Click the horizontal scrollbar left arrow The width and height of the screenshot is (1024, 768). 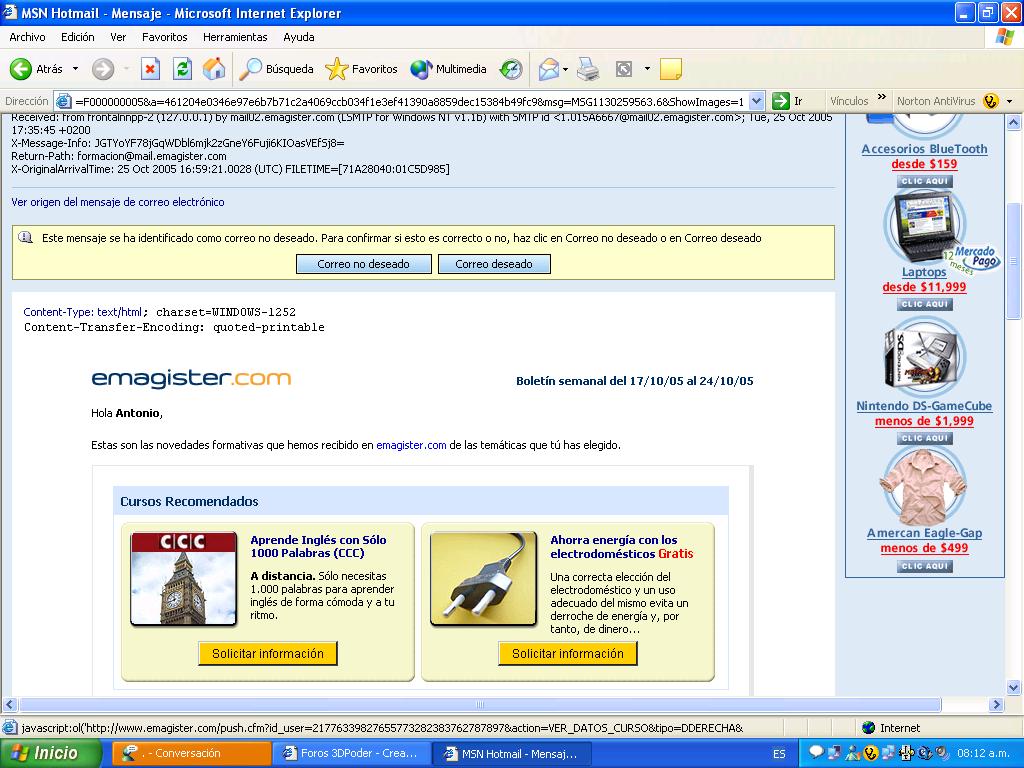pyautogui.click(x=9, y=704)
